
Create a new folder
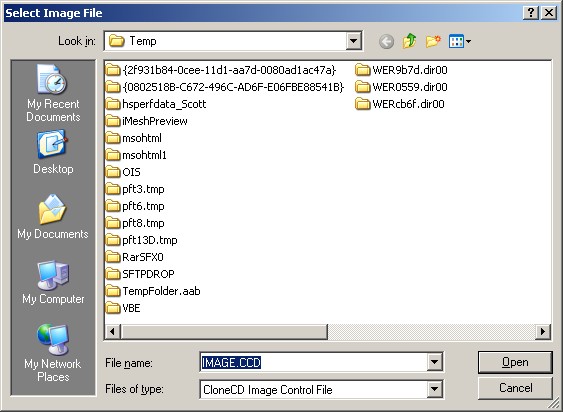(433, 41)
